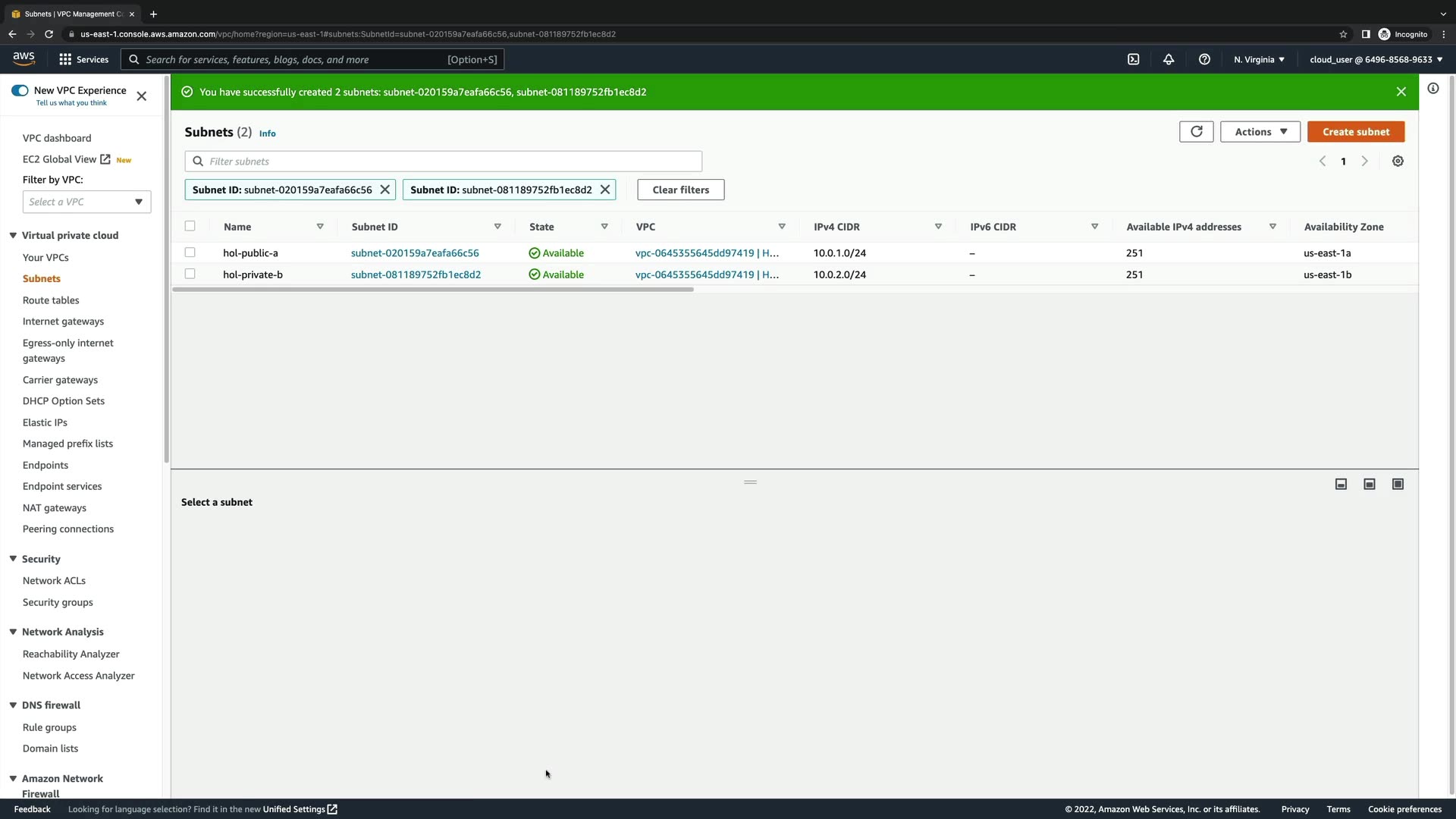The width and height of the screenshot is (1456, 819).
Task: Open Security groups in sidebar
Action: pos(58,602)
